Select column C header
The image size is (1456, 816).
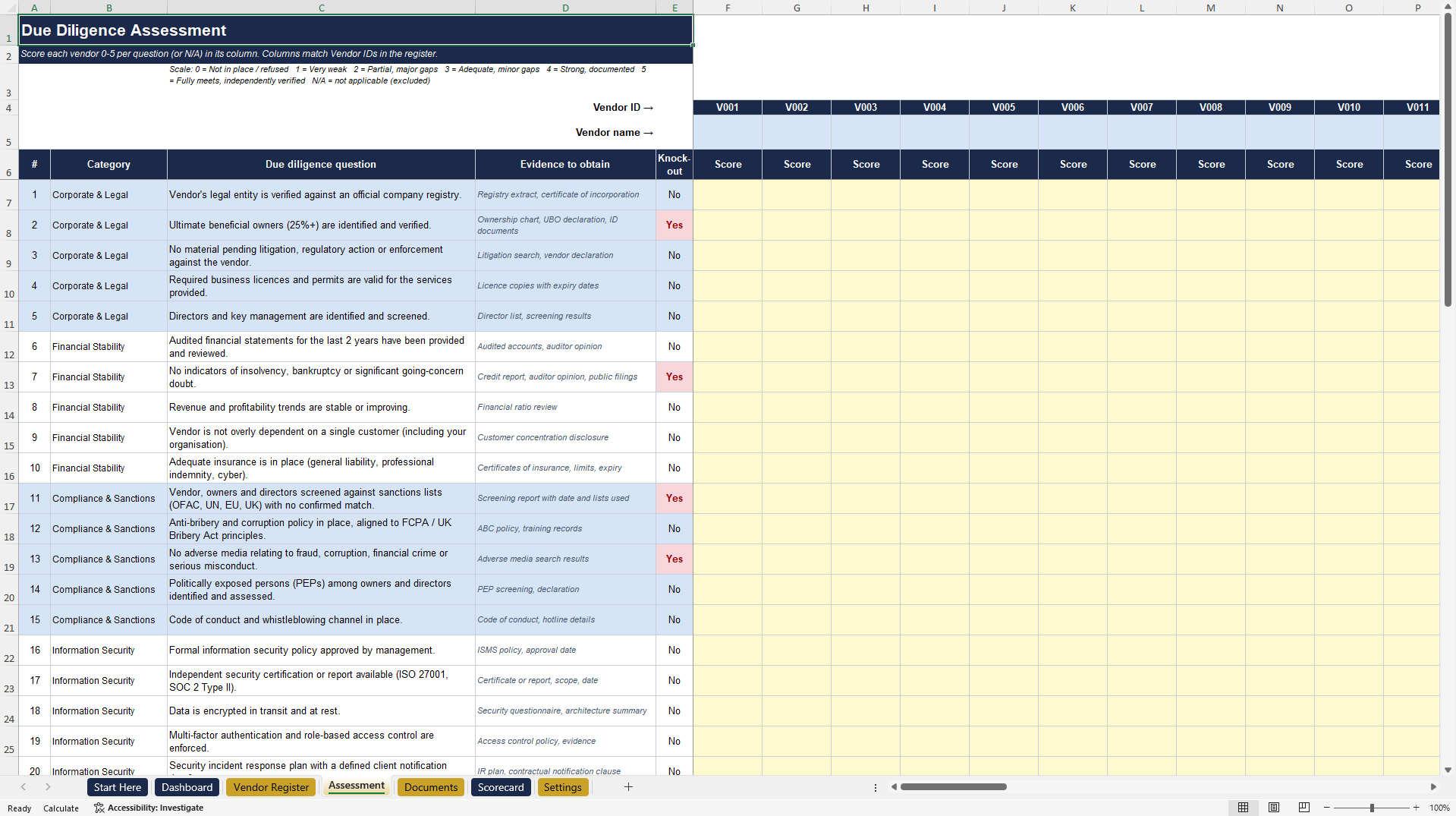pos(321,8)
